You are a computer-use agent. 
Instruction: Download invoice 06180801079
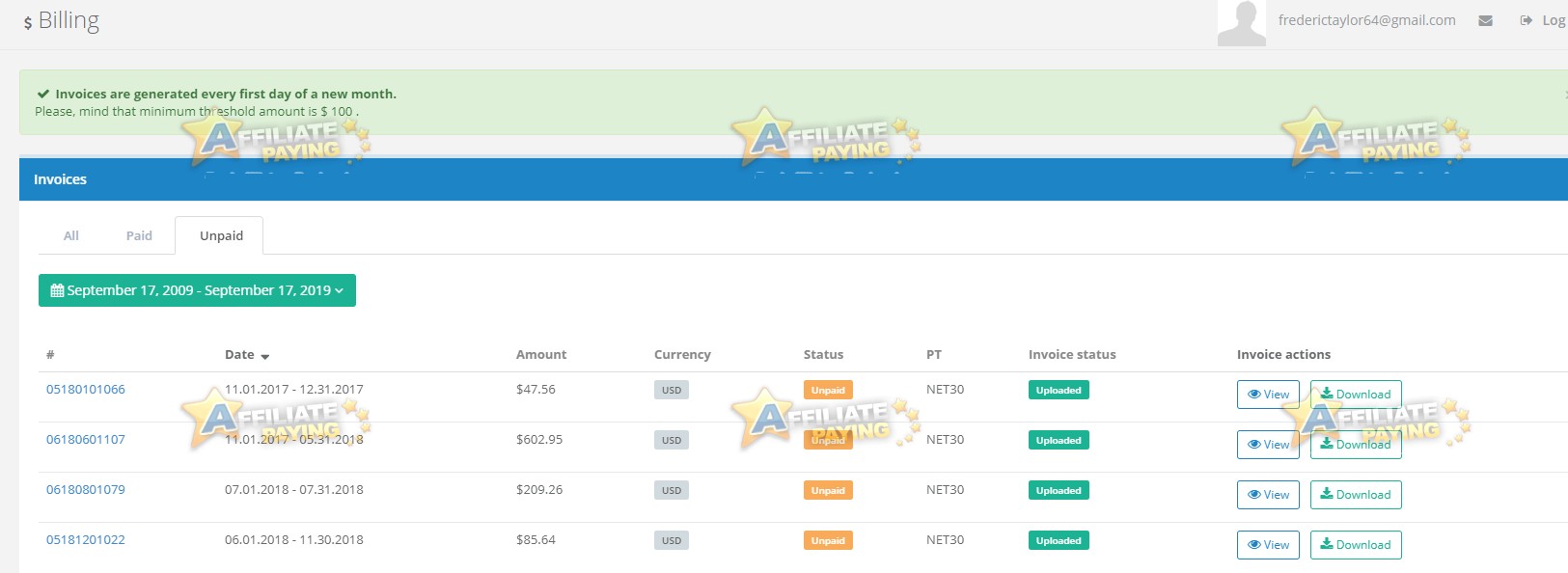[1356, 495]
